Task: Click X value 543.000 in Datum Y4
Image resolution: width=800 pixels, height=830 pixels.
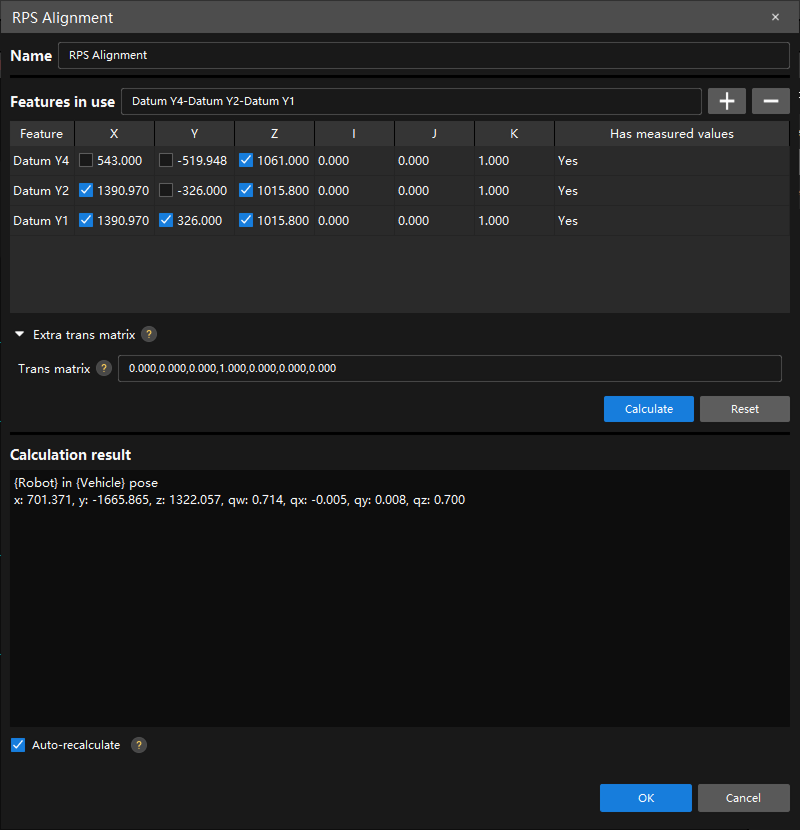Action: (120, 161)
